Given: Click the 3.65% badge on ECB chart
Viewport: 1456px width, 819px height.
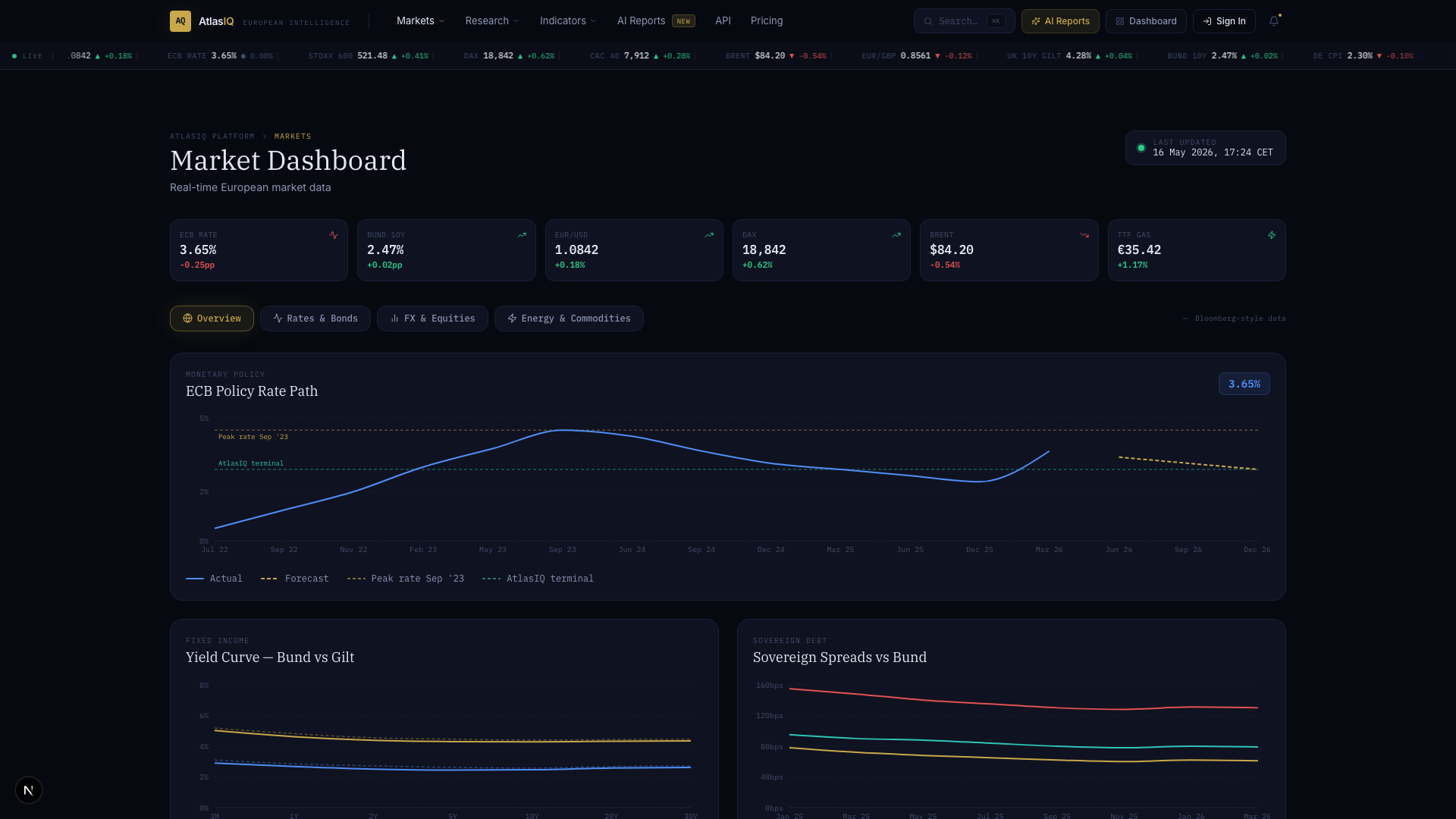Looking at the screenshot, I should tap(1244, 384).
